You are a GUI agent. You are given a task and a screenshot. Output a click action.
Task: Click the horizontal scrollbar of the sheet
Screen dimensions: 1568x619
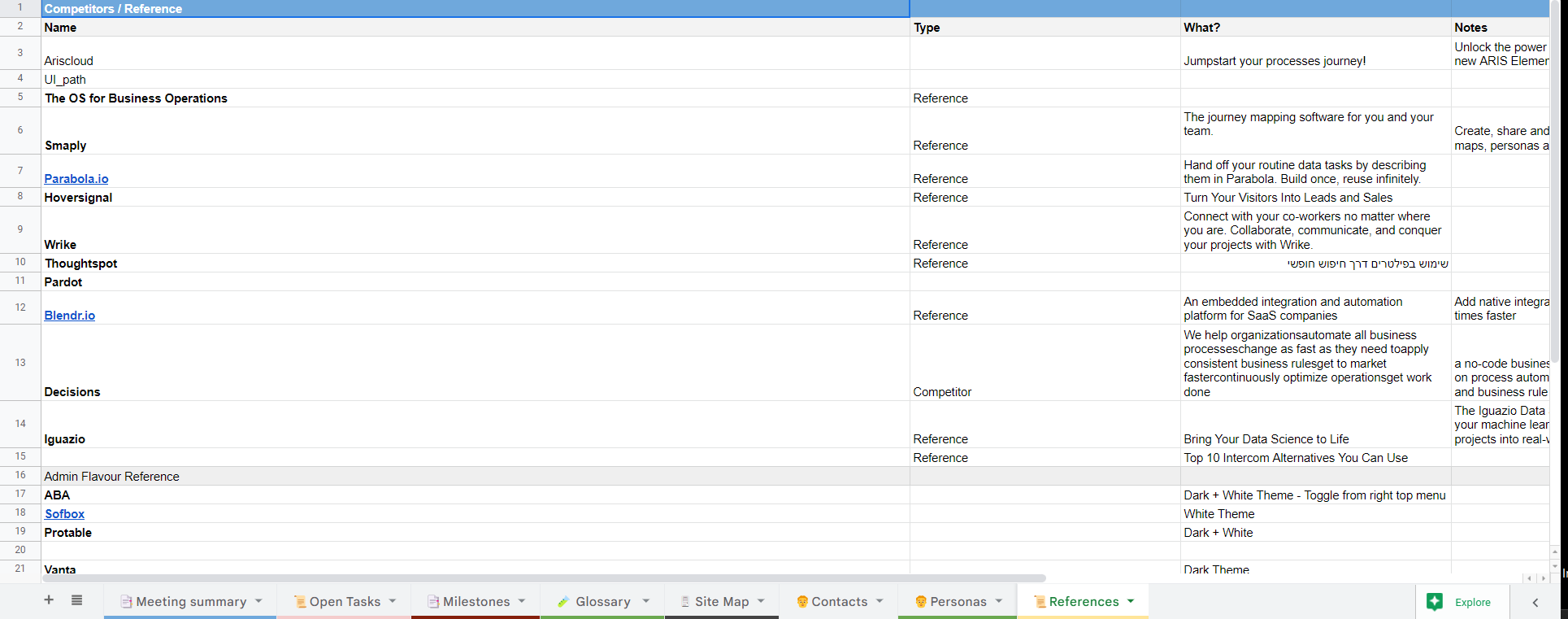(x=544, y=578)
